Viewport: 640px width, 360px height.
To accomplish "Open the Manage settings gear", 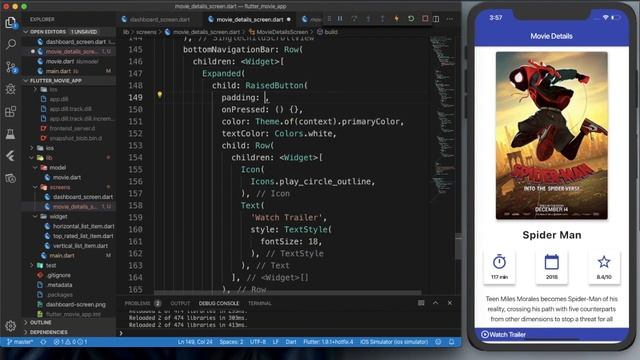I will click(x=11, y=325).
